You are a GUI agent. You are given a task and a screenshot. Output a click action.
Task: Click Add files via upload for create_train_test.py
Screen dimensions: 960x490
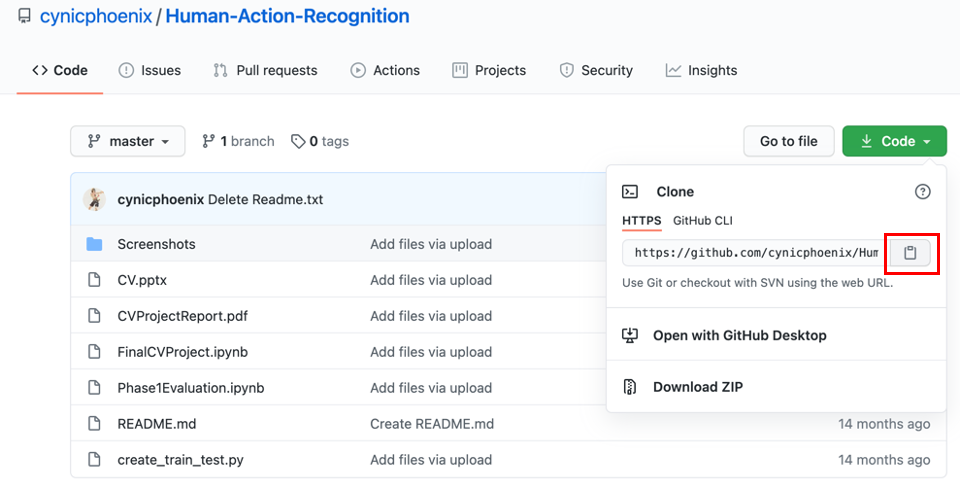[431, 460]
